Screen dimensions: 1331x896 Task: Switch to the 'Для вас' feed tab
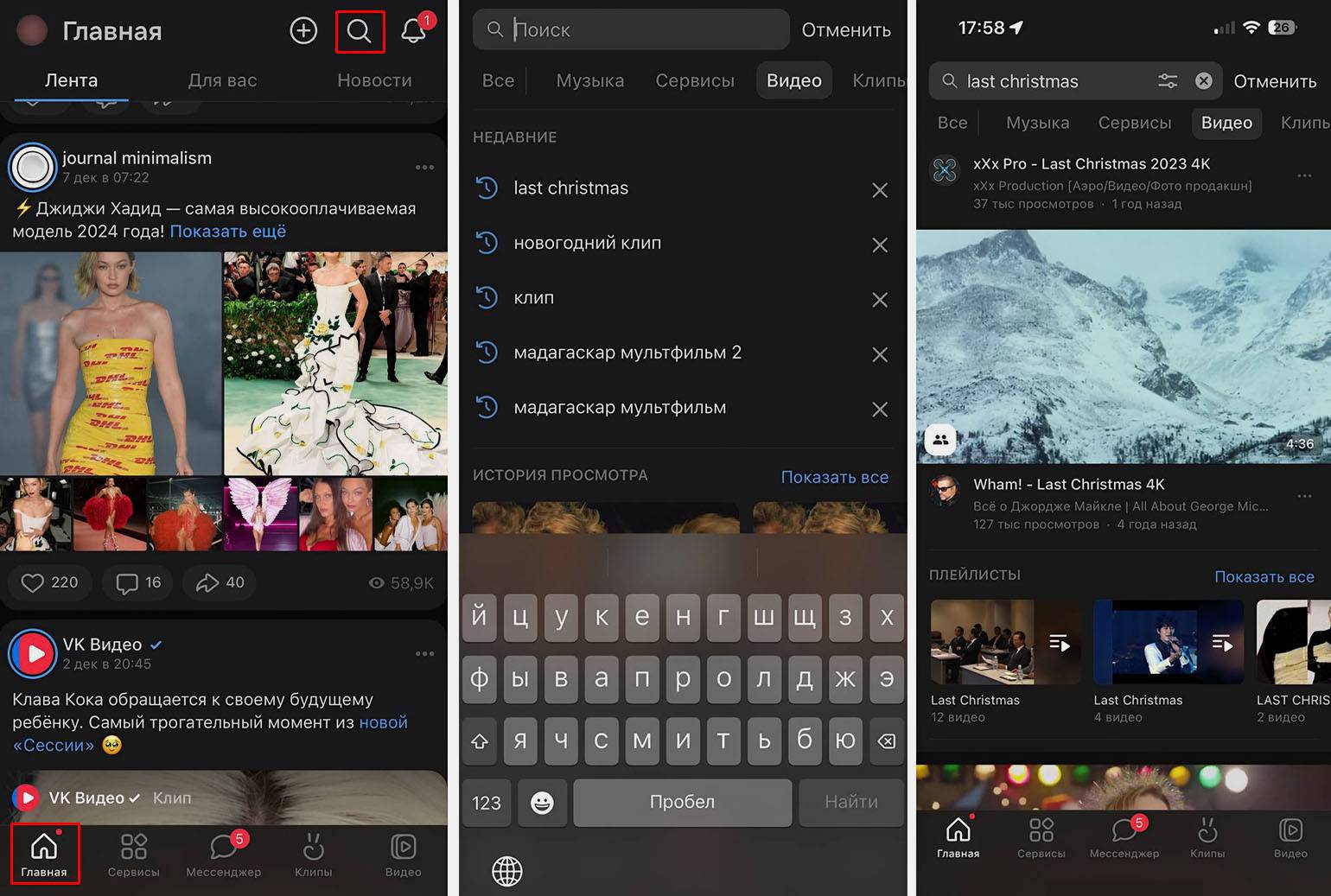click(222, 80)
